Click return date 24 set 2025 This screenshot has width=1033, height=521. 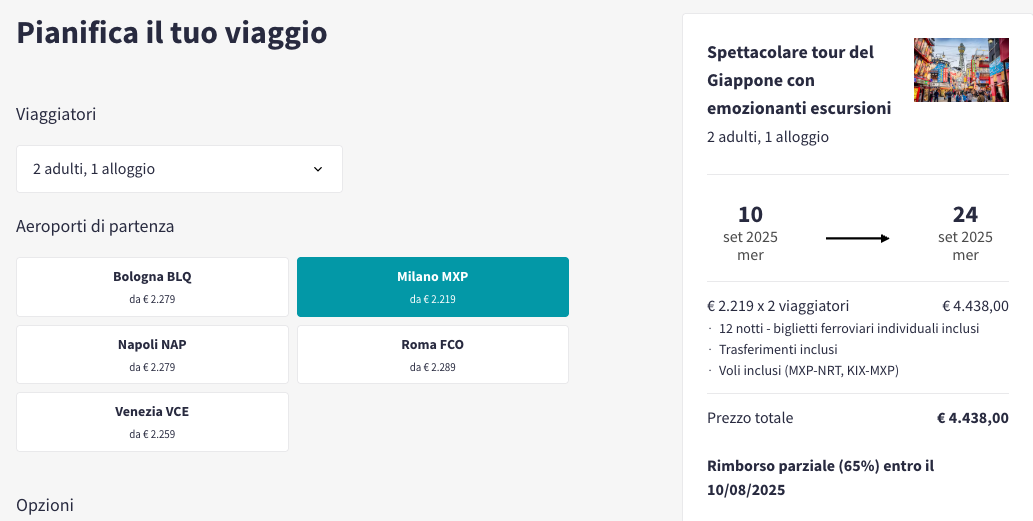click(965, 233)
